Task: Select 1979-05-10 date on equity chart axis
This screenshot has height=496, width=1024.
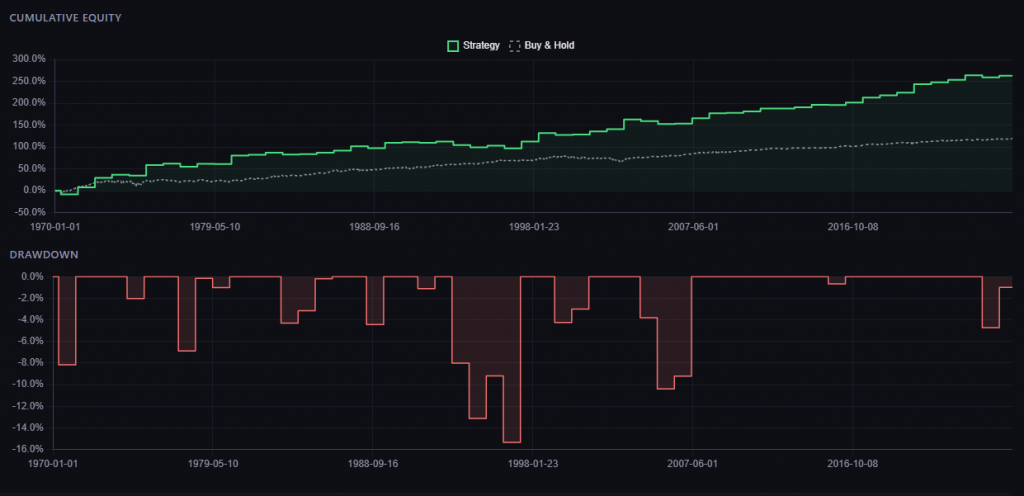Action: tap(214, 226)
